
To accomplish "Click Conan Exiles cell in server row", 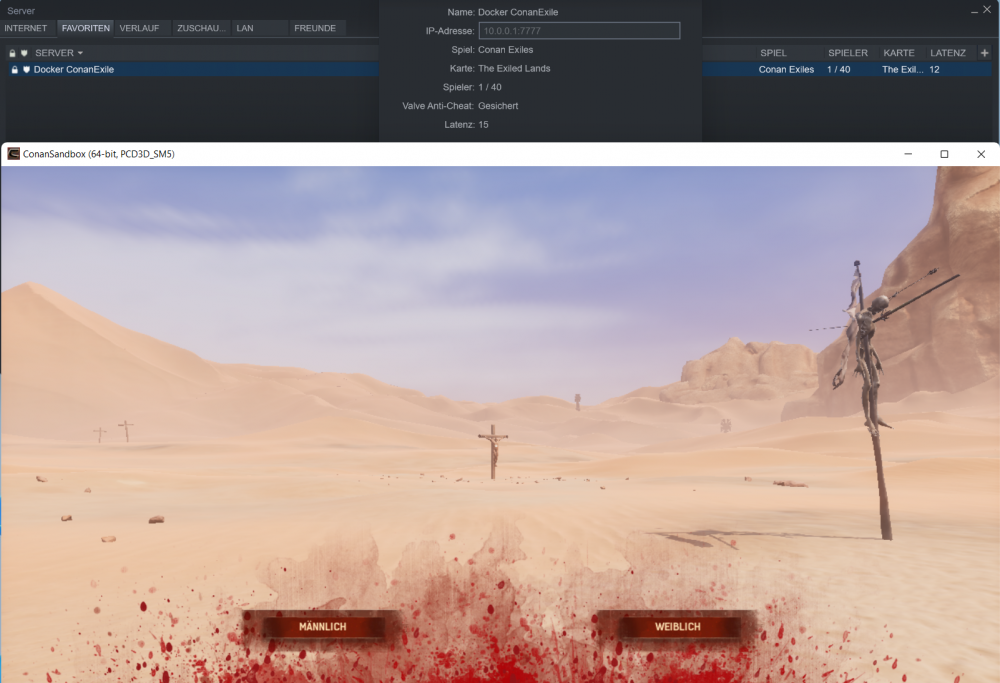I will coord(786,70).
